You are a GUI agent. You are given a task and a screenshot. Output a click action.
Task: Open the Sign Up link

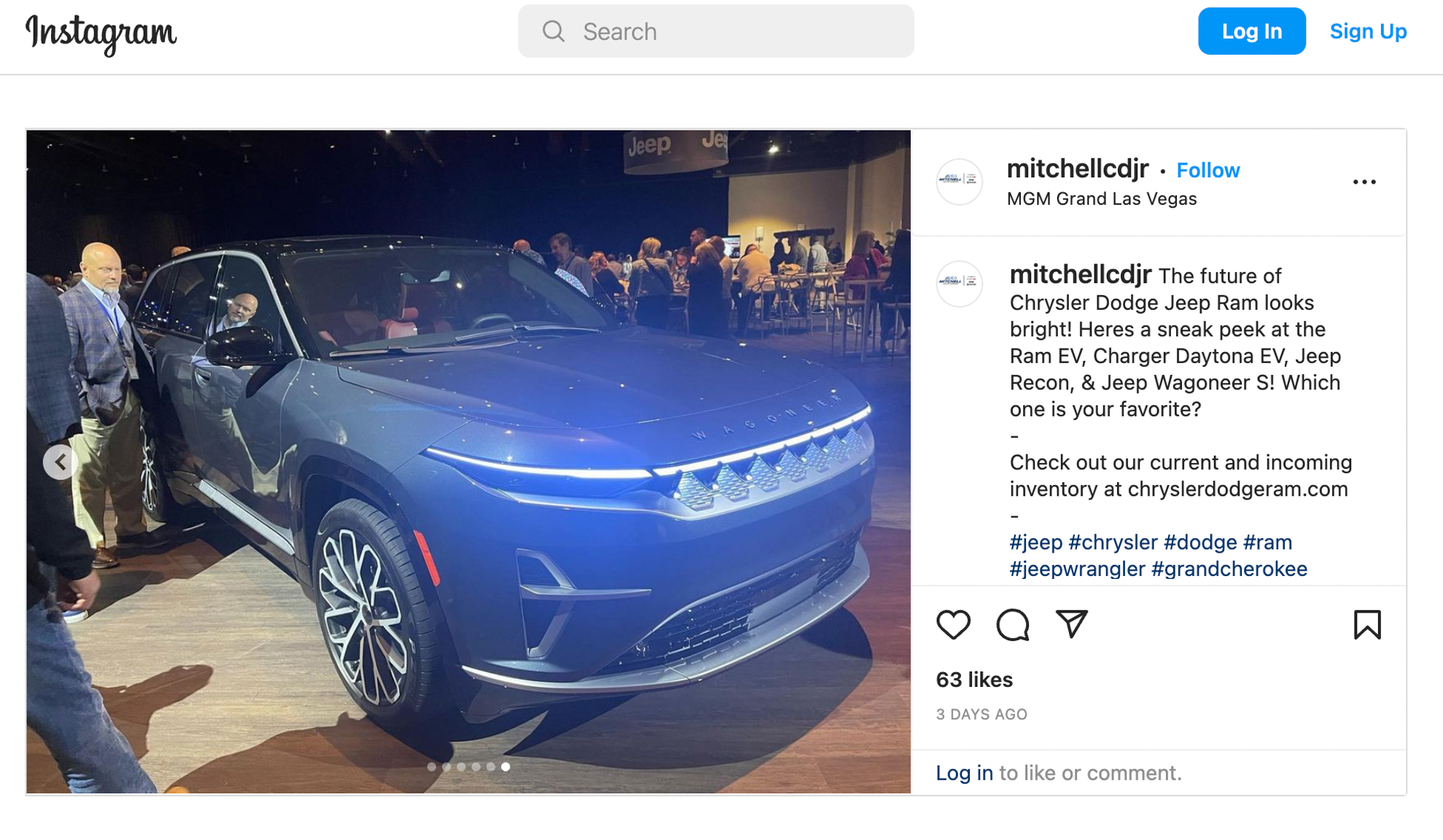click(x=1368, y=31)
